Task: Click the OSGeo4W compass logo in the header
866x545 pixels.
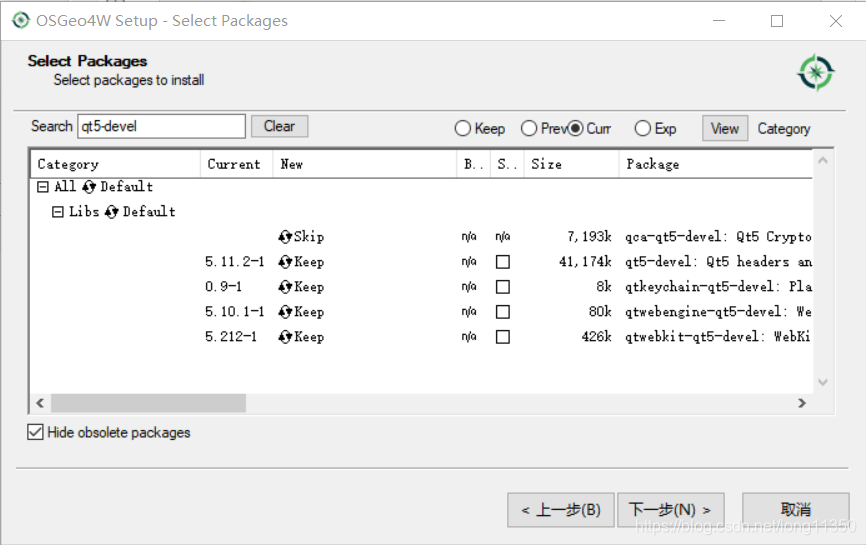Action: coord(816,72)
